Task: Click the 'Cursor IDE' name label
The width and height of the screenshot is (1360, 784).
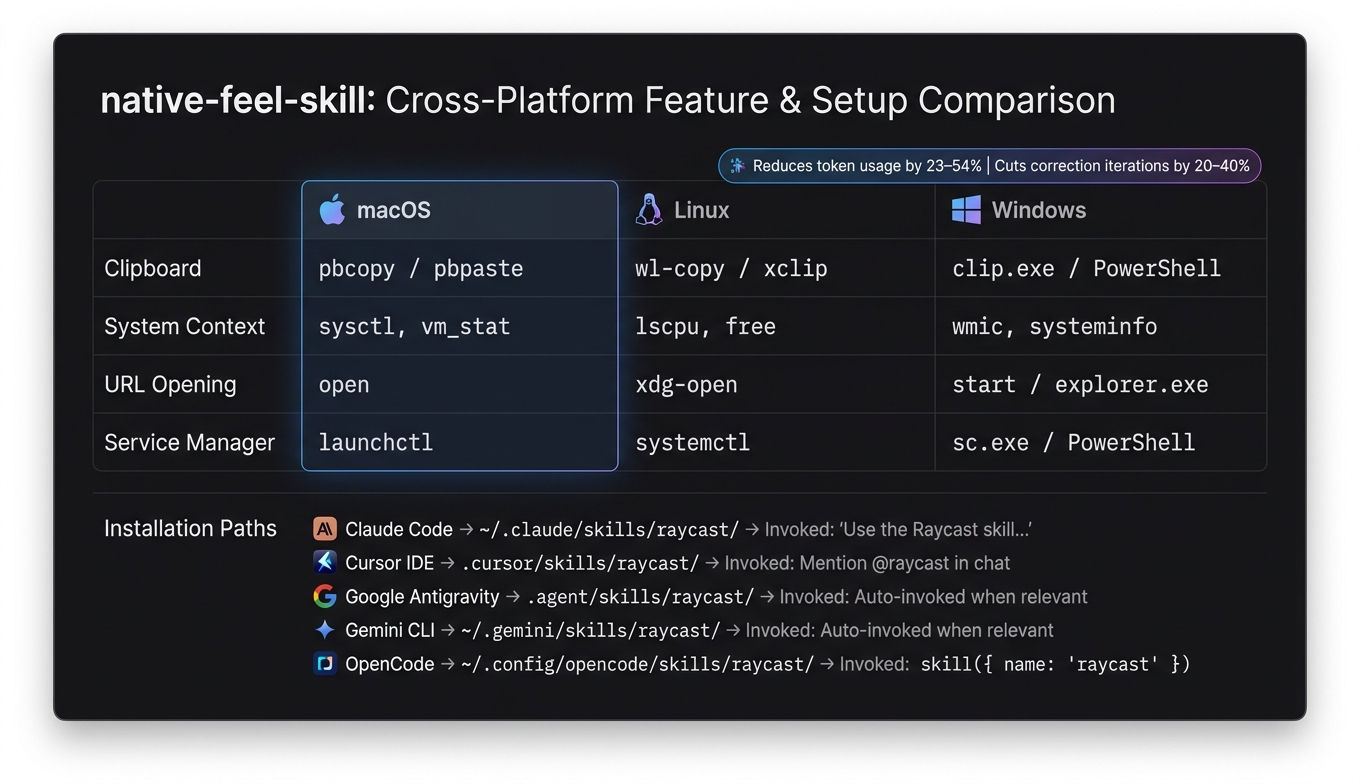Action: coord(390,563)
